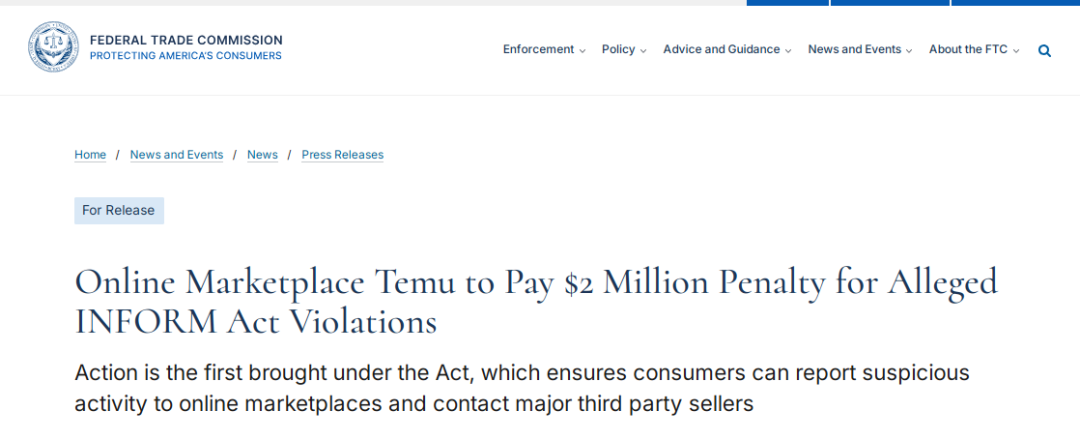Image resolution: width=1080 pixels, height=440 pixels.
Task: Expand the Enforcement menu chevron
Action: 582,51
